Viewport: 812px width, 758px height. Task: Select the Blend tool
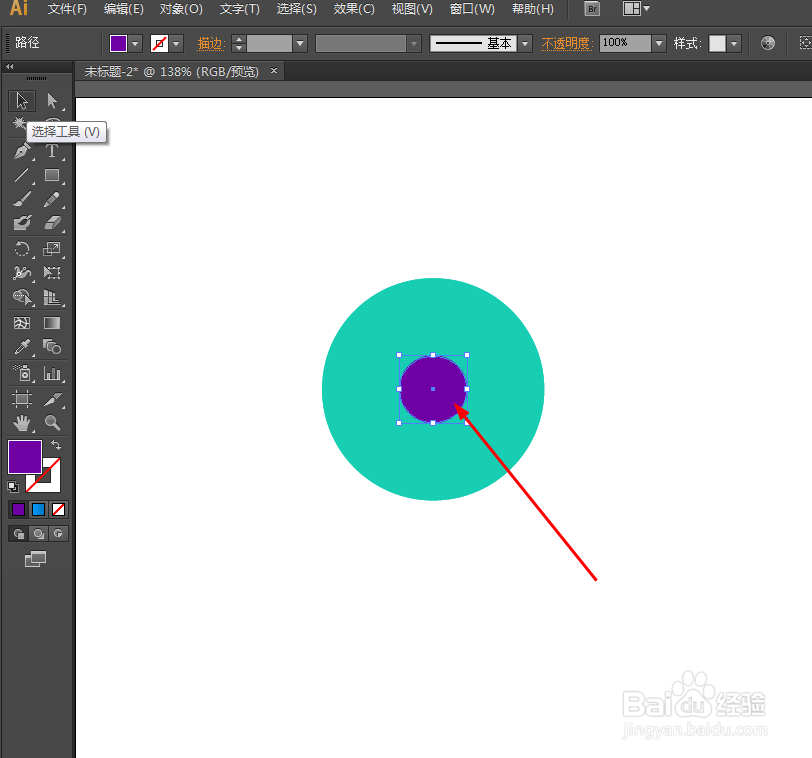tap(52, 347)
